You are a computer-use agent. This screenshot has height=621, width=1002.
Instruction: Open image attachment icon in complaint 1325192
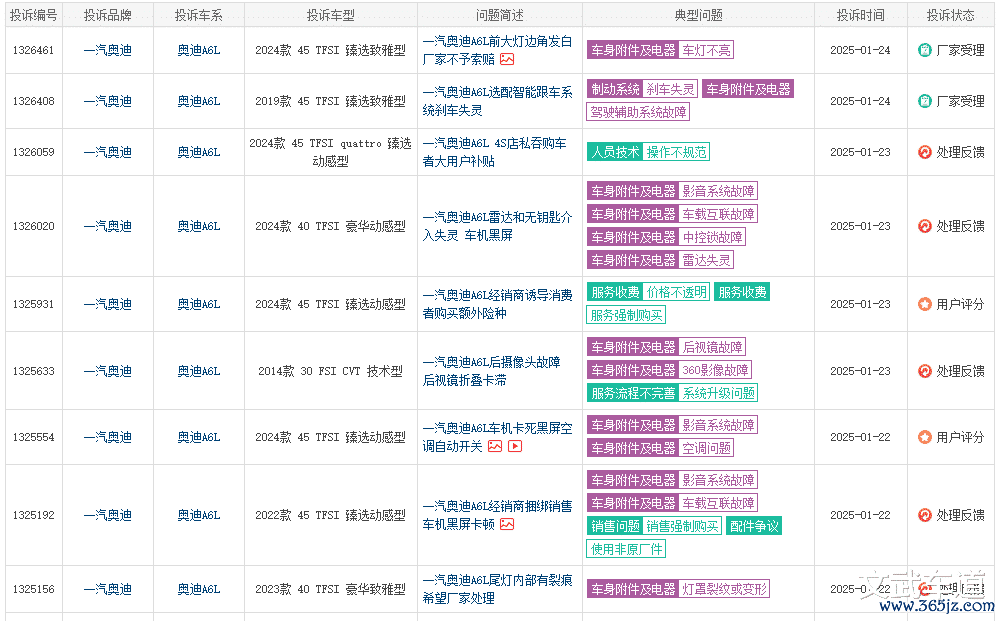coord(507,525)
